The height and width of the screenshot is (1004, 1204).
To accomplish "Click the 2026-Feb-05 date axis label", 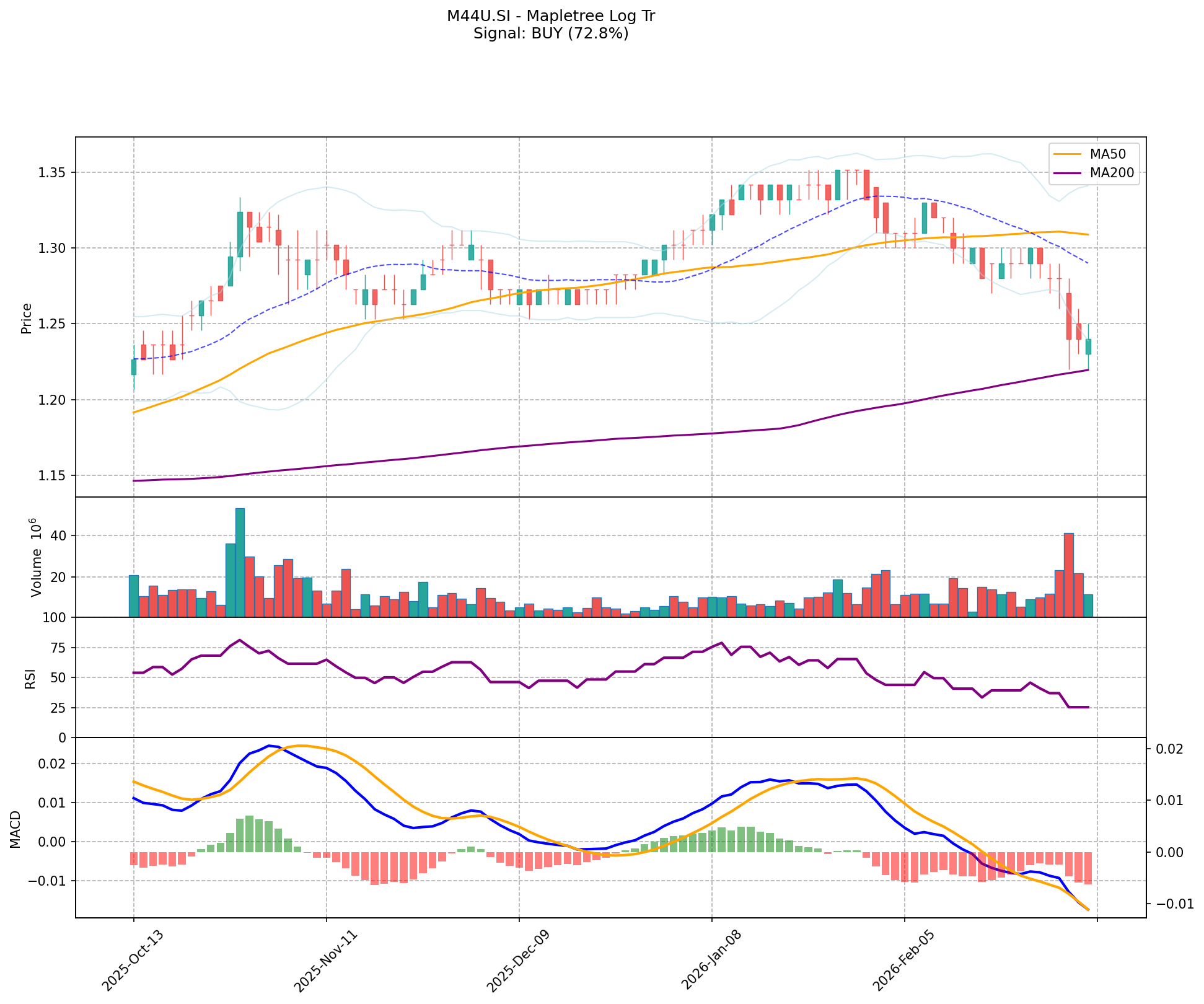I will point(903,961).
